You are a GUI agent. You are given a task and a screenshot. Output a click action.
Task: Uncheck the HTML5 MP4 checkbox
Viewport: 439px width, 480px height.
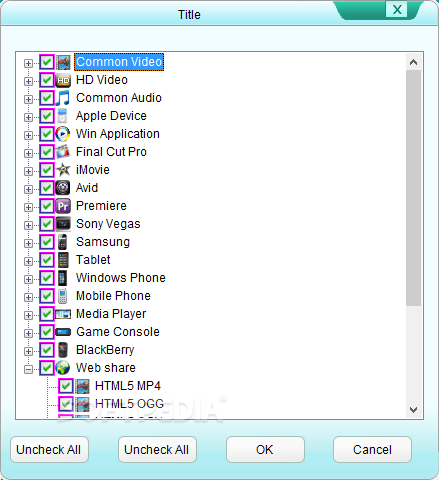(66, 386)
